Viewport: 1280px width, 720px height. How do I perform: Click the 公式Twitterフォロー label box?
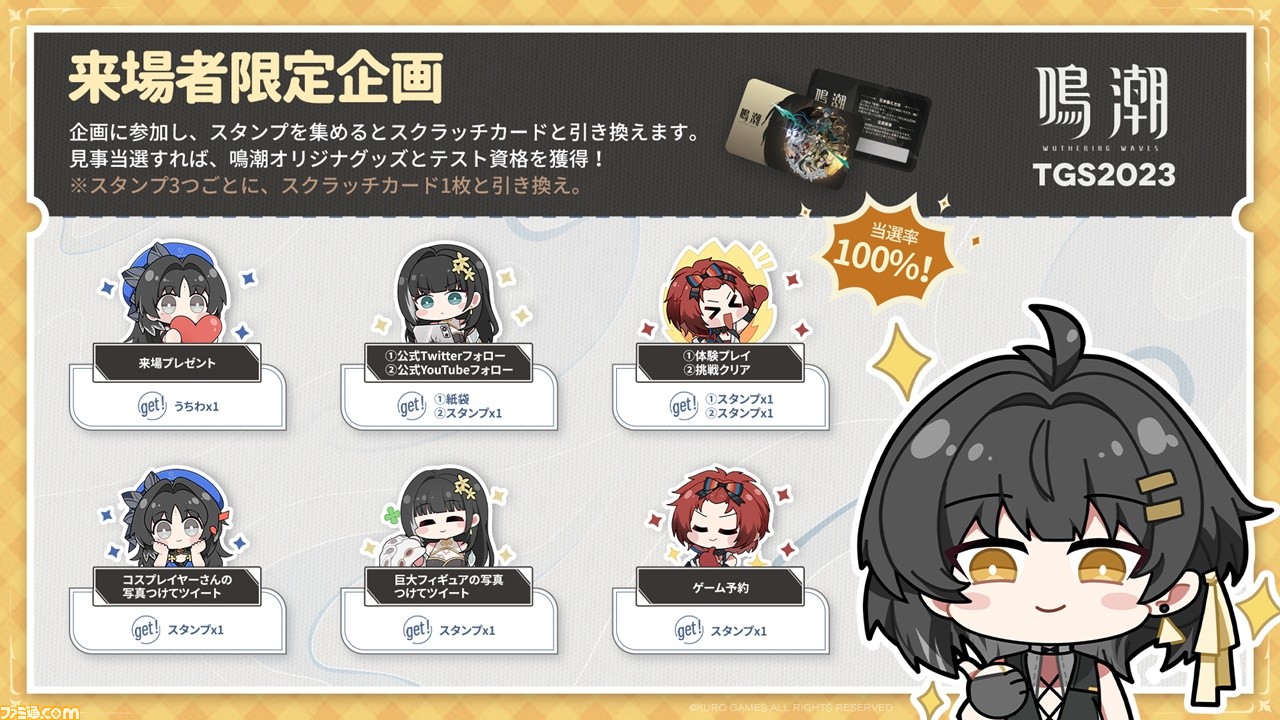click(x=448, y=363)
